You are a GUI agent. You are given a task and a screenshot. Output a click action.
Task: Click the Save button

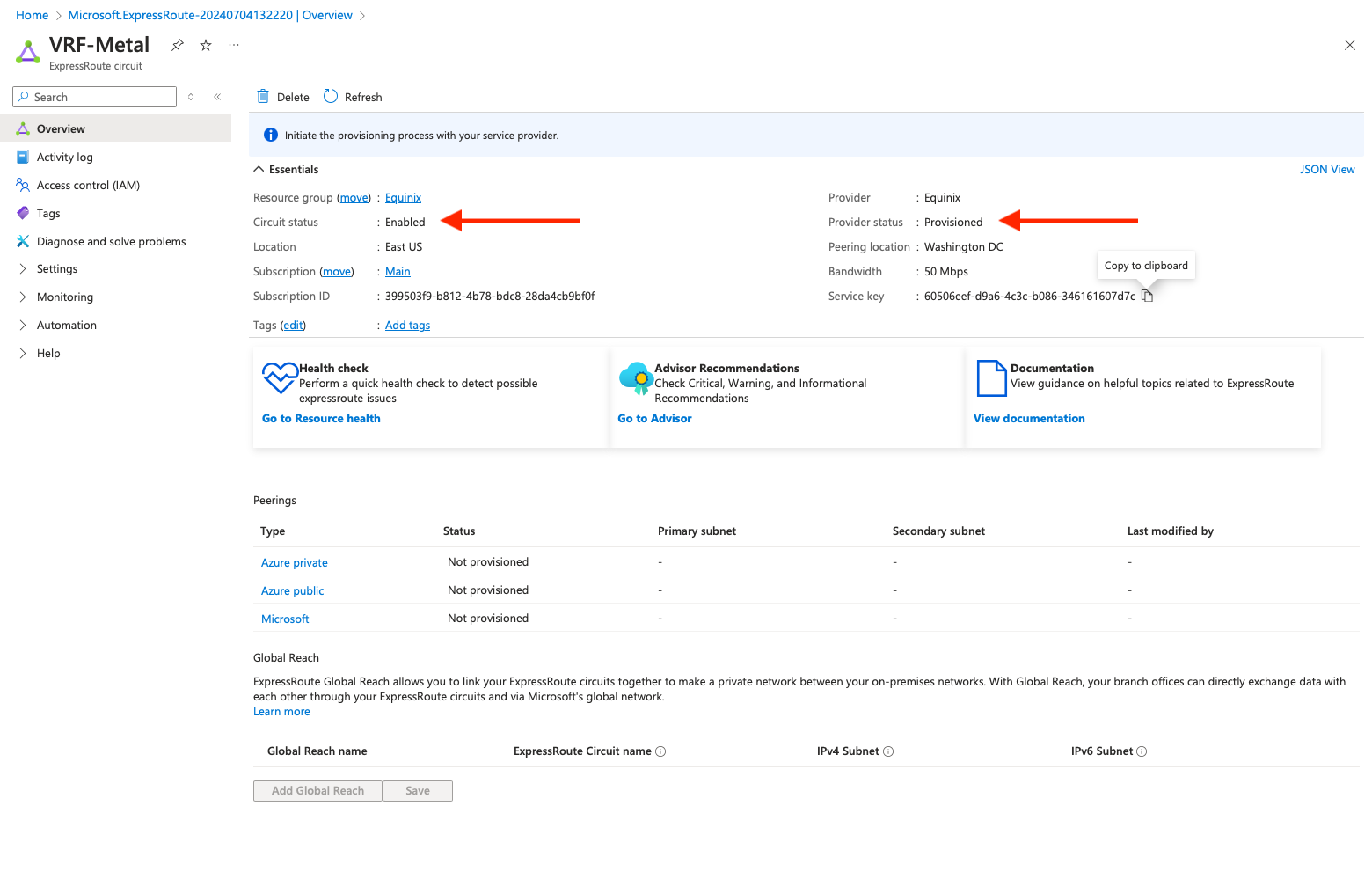[x=418, y=790]
